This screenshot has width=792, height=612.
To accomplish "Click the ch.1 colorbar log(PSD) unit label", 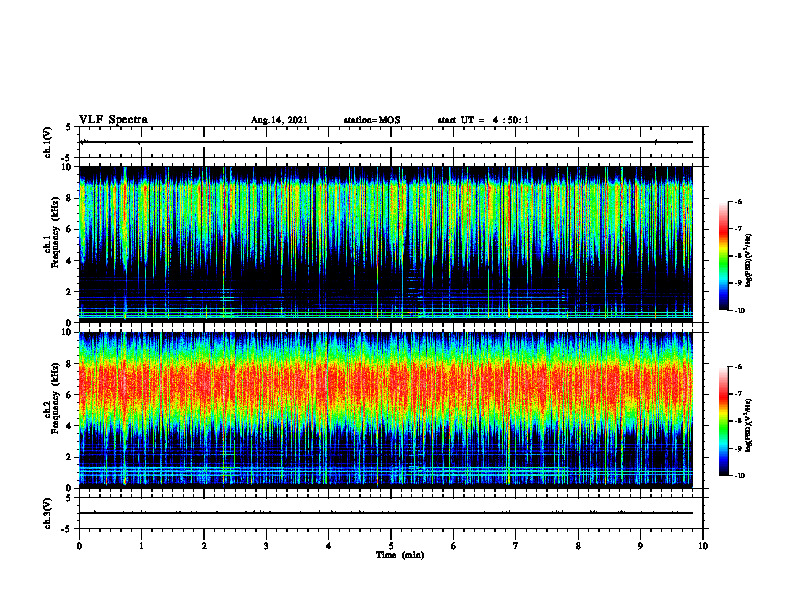I will [x=749, y=261].
